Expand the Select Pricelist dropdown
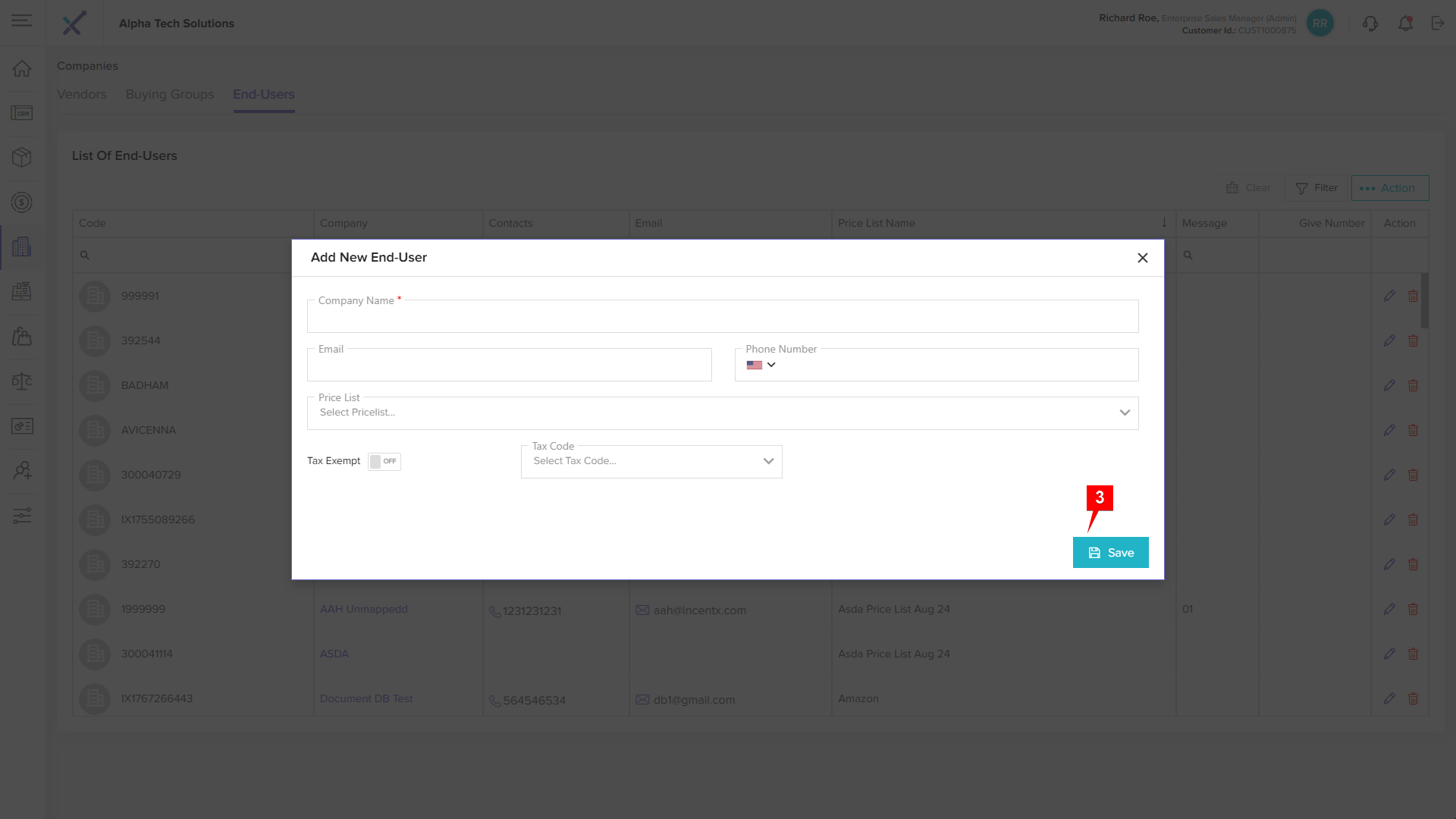 tap(722, 413)
